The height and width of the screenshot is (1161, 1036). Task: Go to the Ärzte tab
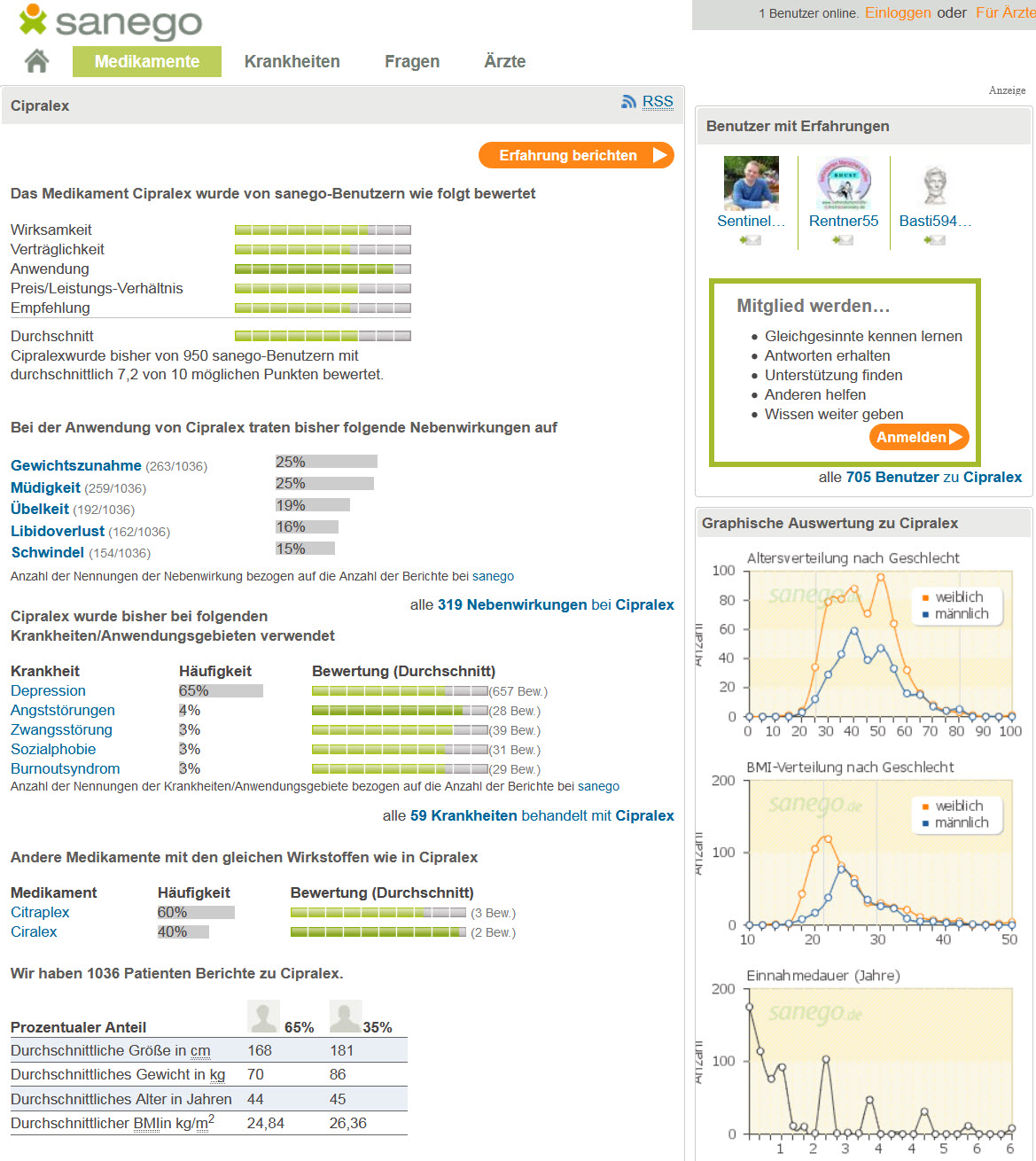pos(505,61)
